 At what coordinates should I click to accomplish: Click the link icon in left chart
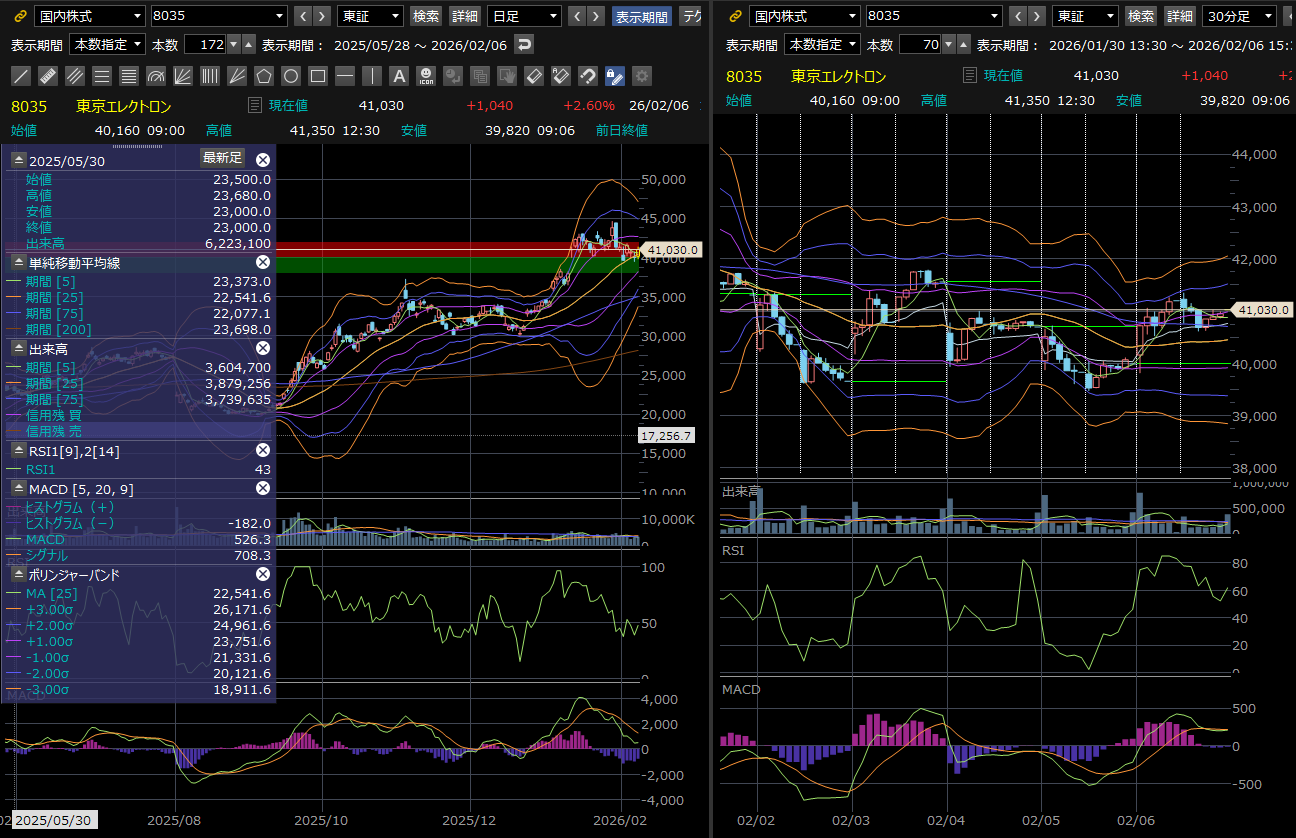19,16
